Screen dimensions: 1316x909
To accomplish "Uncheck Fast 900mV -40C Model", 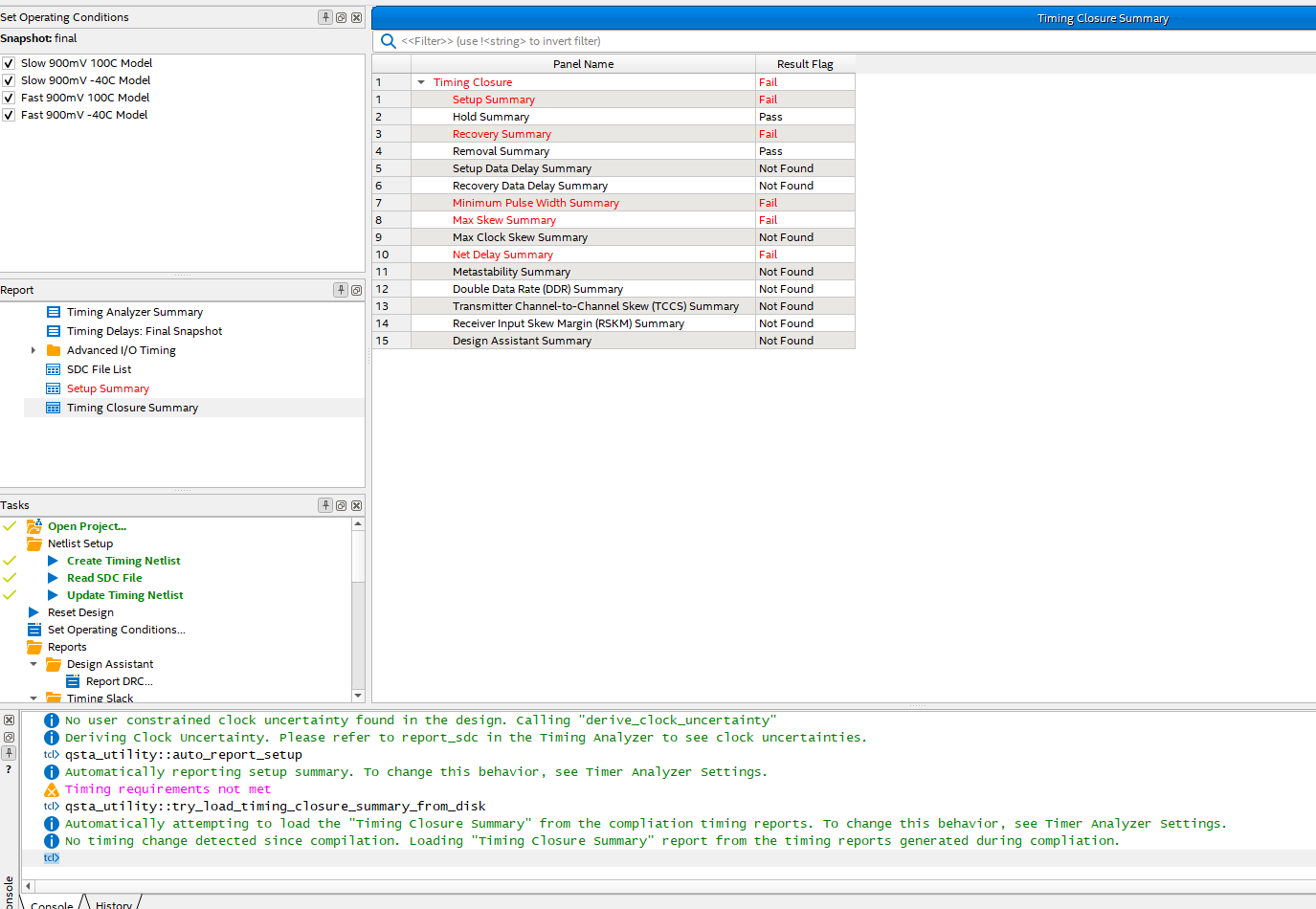I will pyautogui.click(x=9, y=115).
